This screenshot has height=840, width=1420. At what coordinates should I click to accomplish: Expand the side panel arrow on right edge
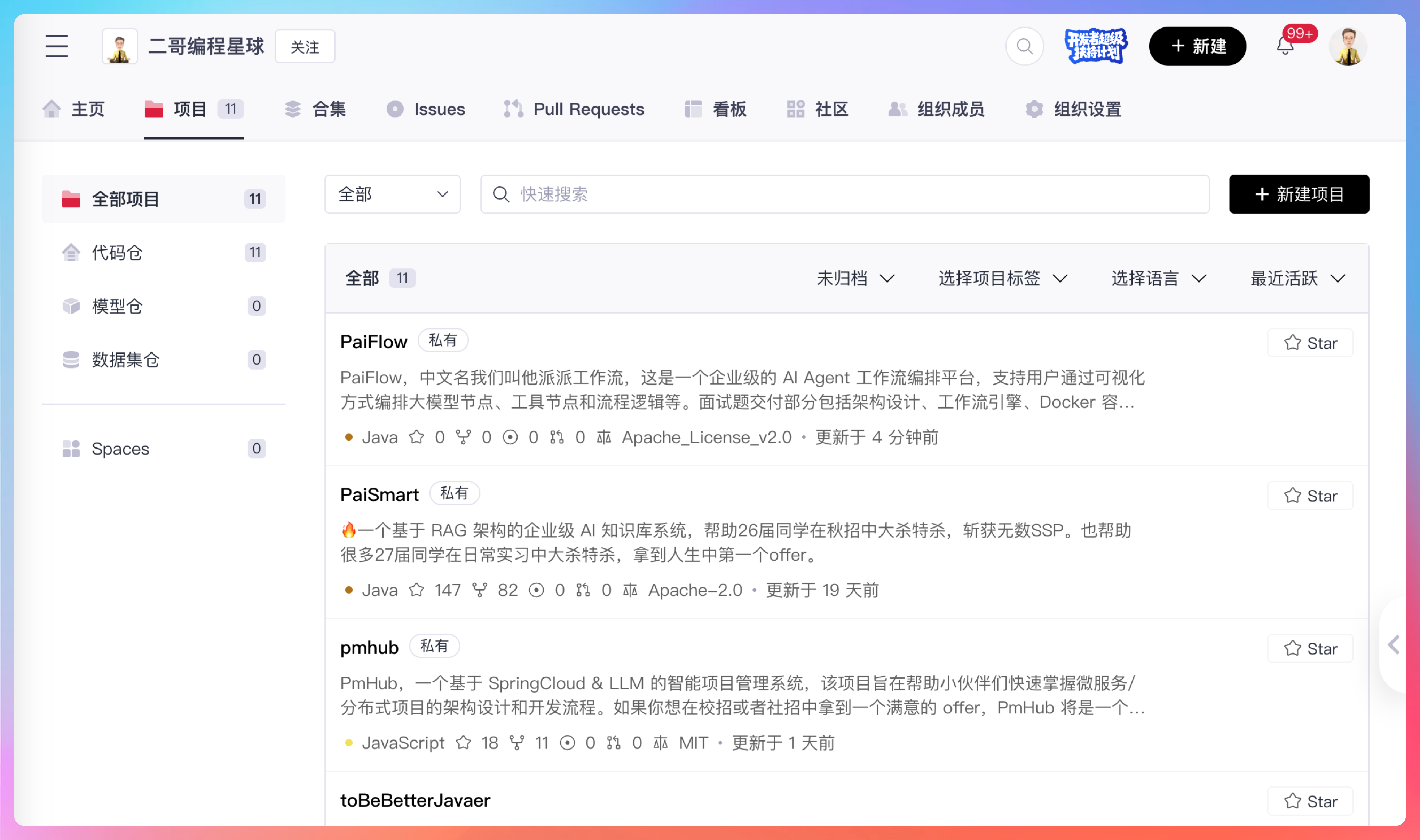(1394, 645)
